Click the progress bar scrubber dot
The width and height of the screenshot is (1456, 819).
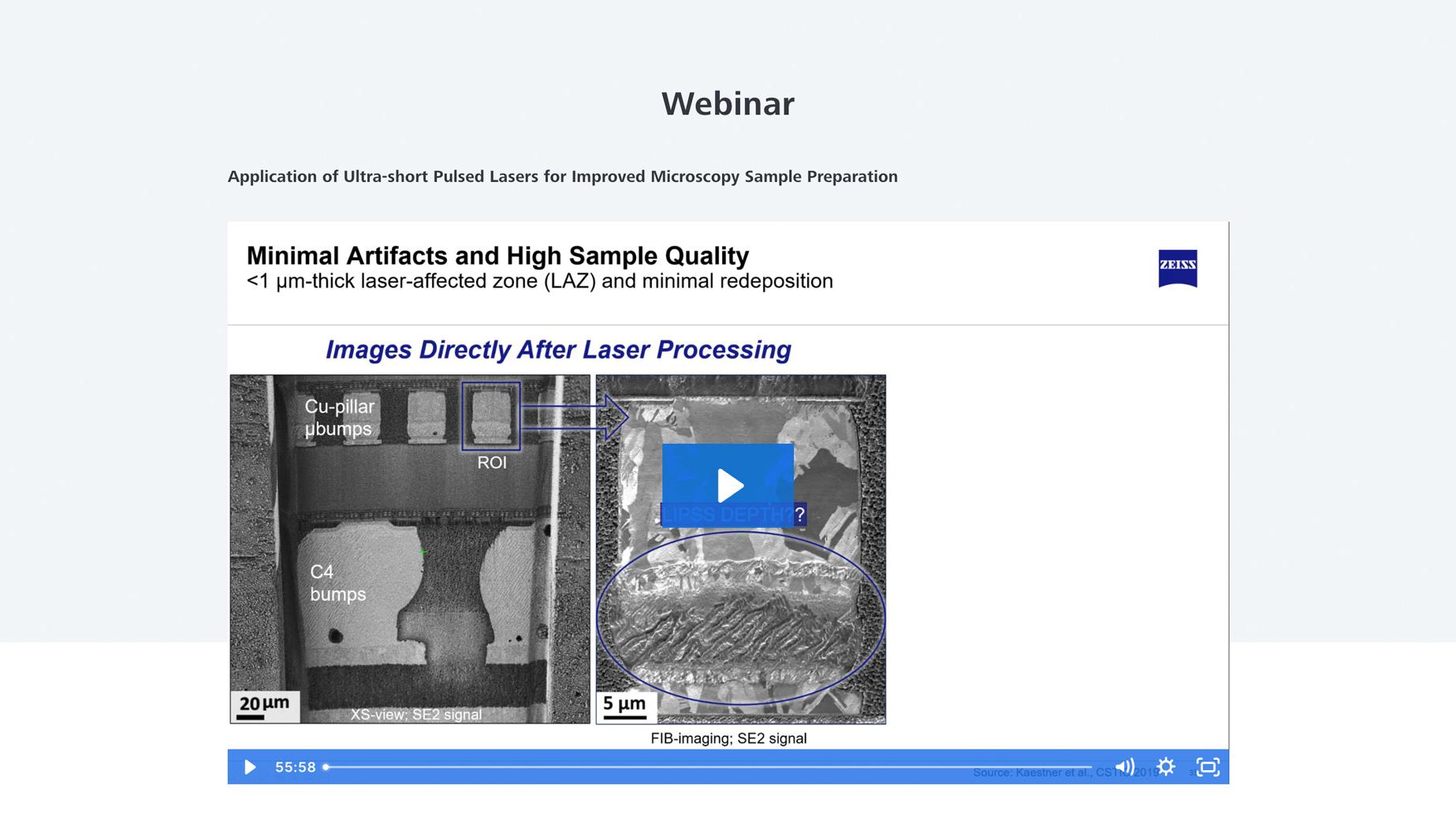326,766
